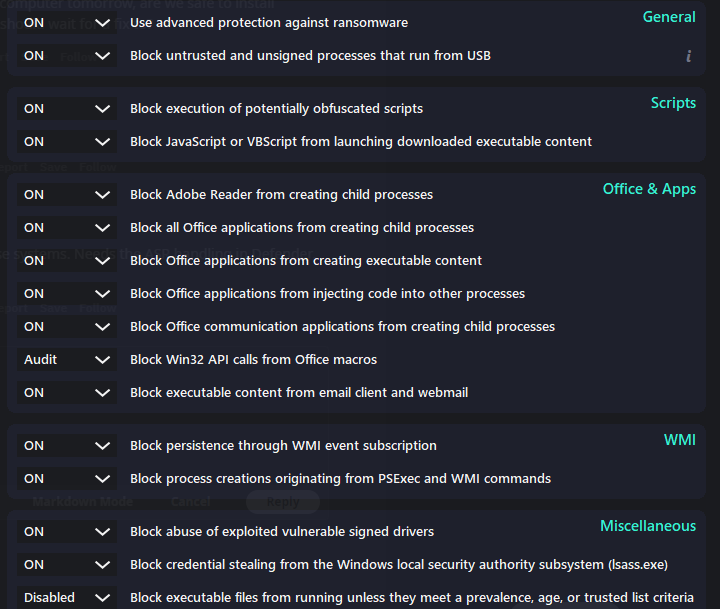Viewport: 720px width, 609px height.
Task: Click chevron for lsass.exe credential stealing rule
Action: click(x=102, y=565)
